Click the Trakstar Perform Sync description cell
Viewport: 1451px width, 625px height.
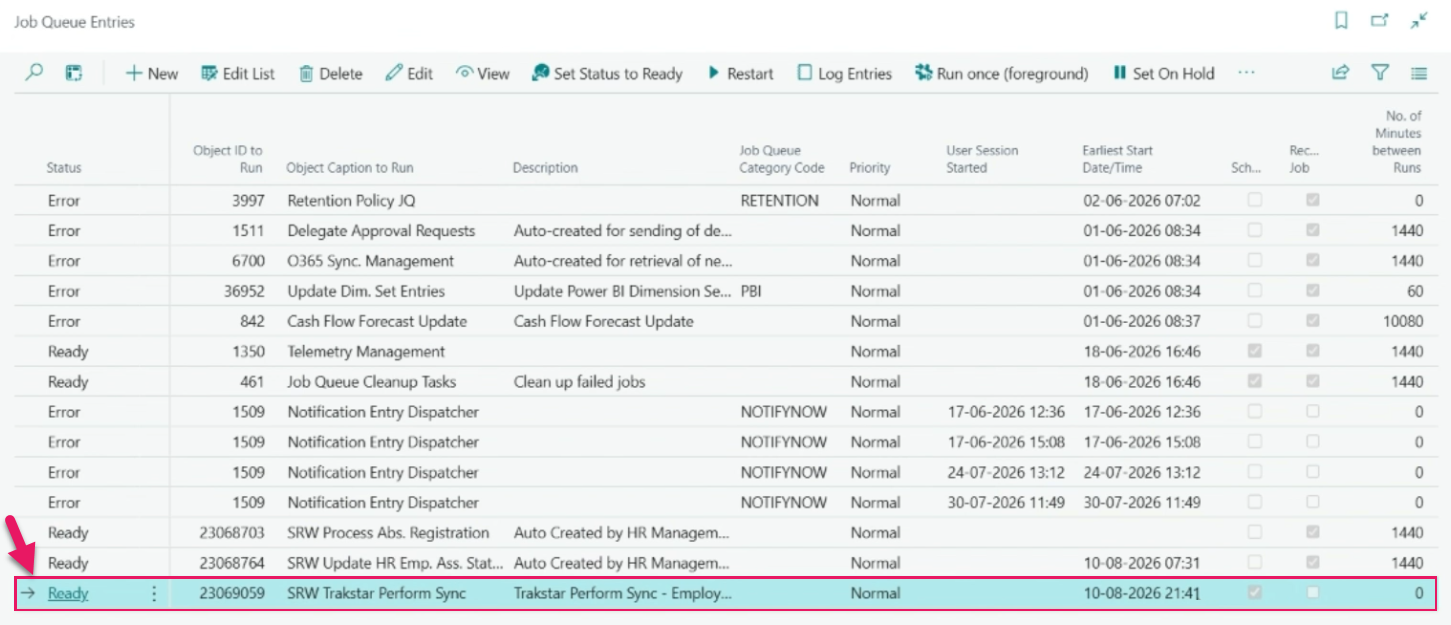[x=623, y=593]
